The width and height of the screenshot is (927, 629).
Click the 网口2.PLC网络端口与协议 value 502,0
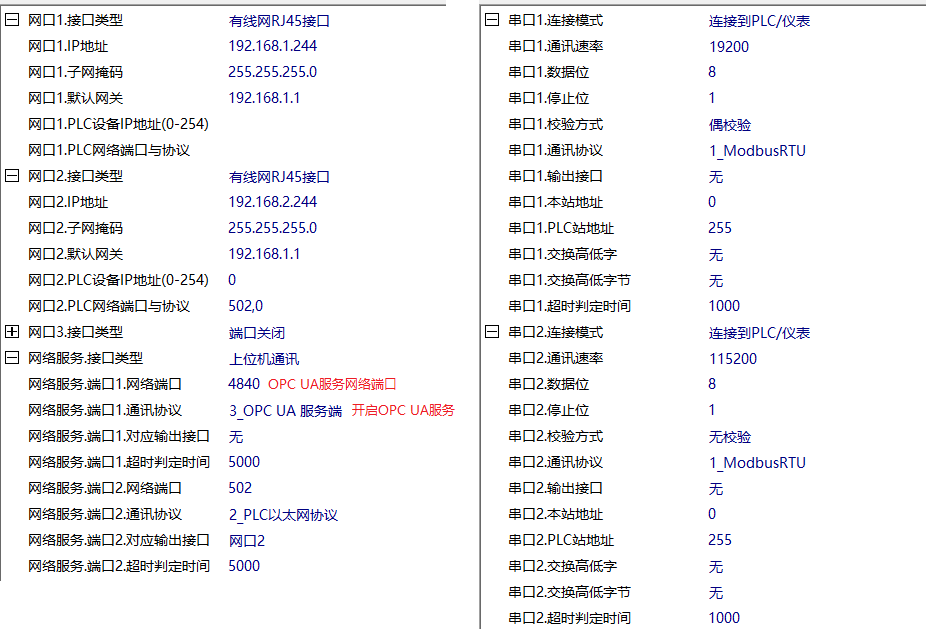pyautogui.click(x=246, y=306)
